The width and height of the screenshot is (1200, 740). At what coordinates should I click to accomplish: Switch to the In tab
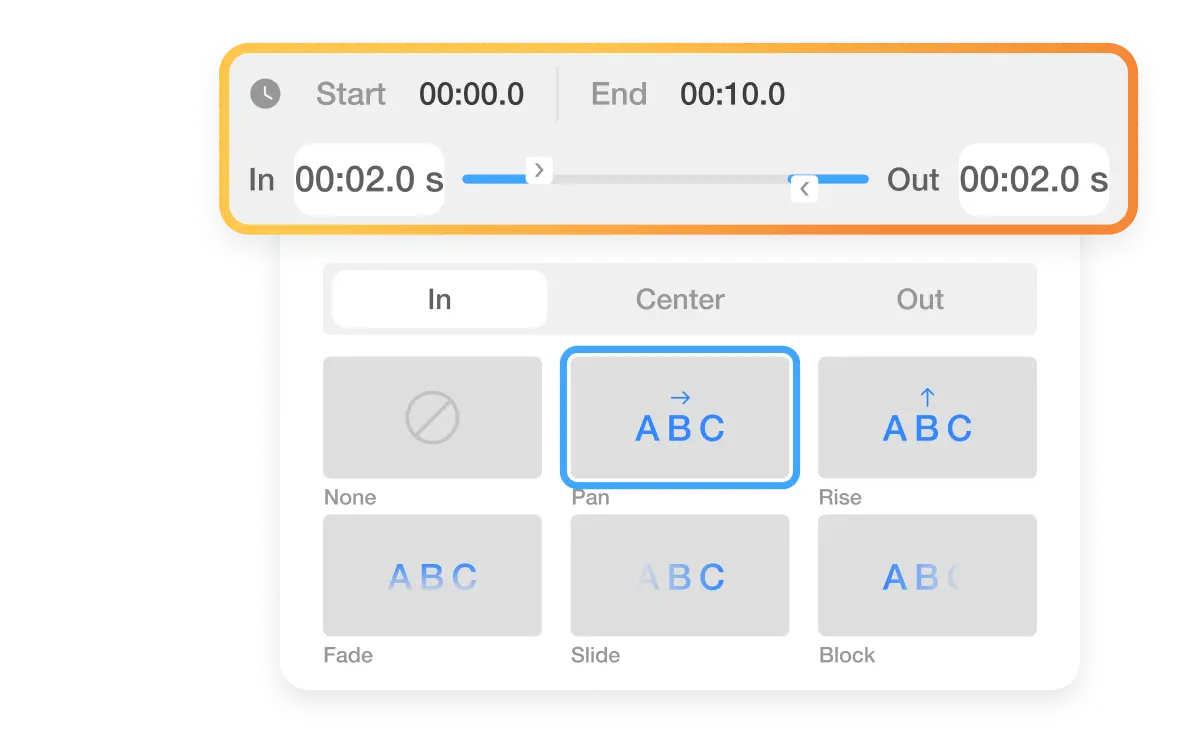pyautogui.click(x=438, y=299)
